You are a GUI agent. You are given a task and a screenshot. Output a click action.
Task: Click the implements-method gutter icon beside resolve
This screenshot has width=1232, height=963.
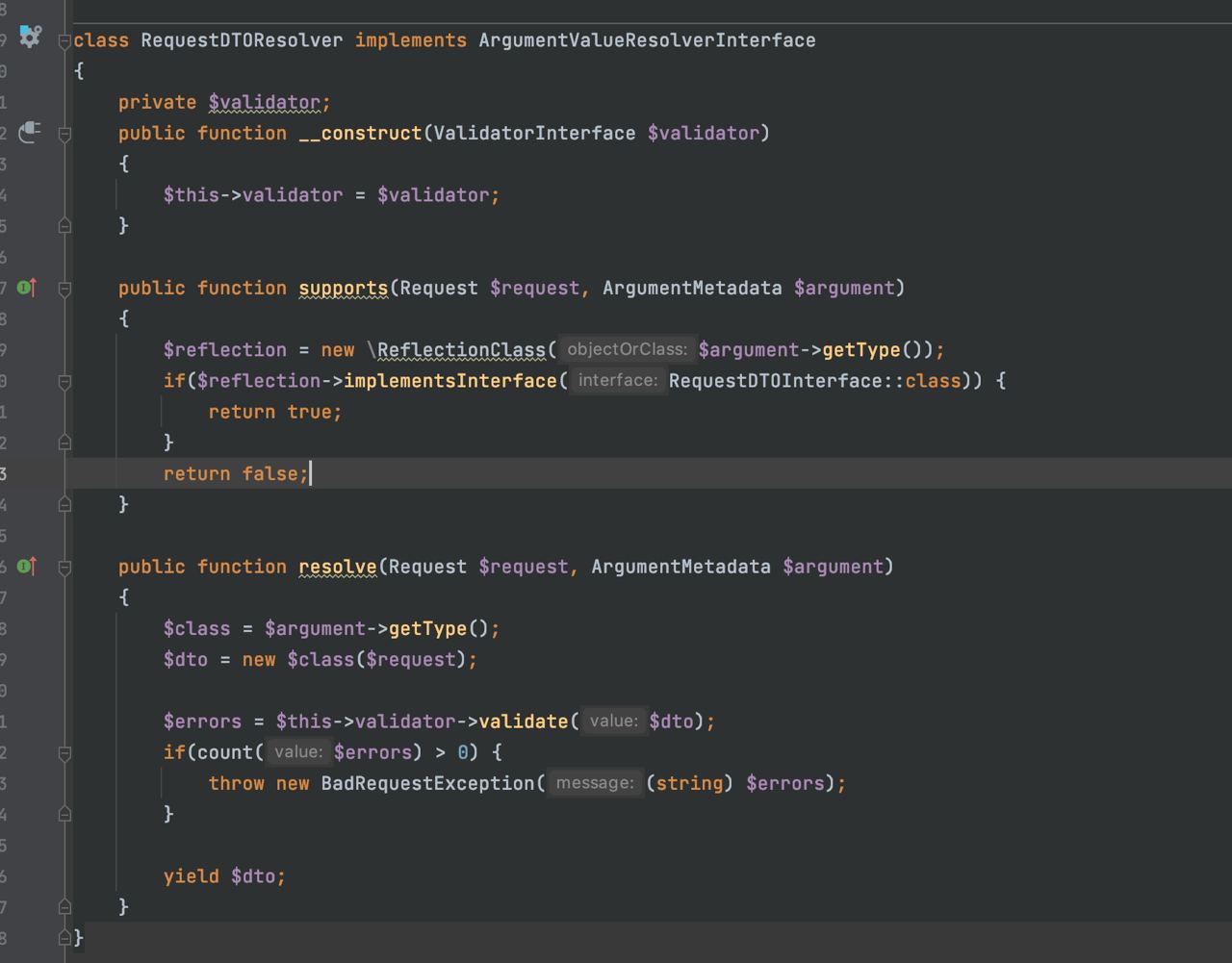27,566
